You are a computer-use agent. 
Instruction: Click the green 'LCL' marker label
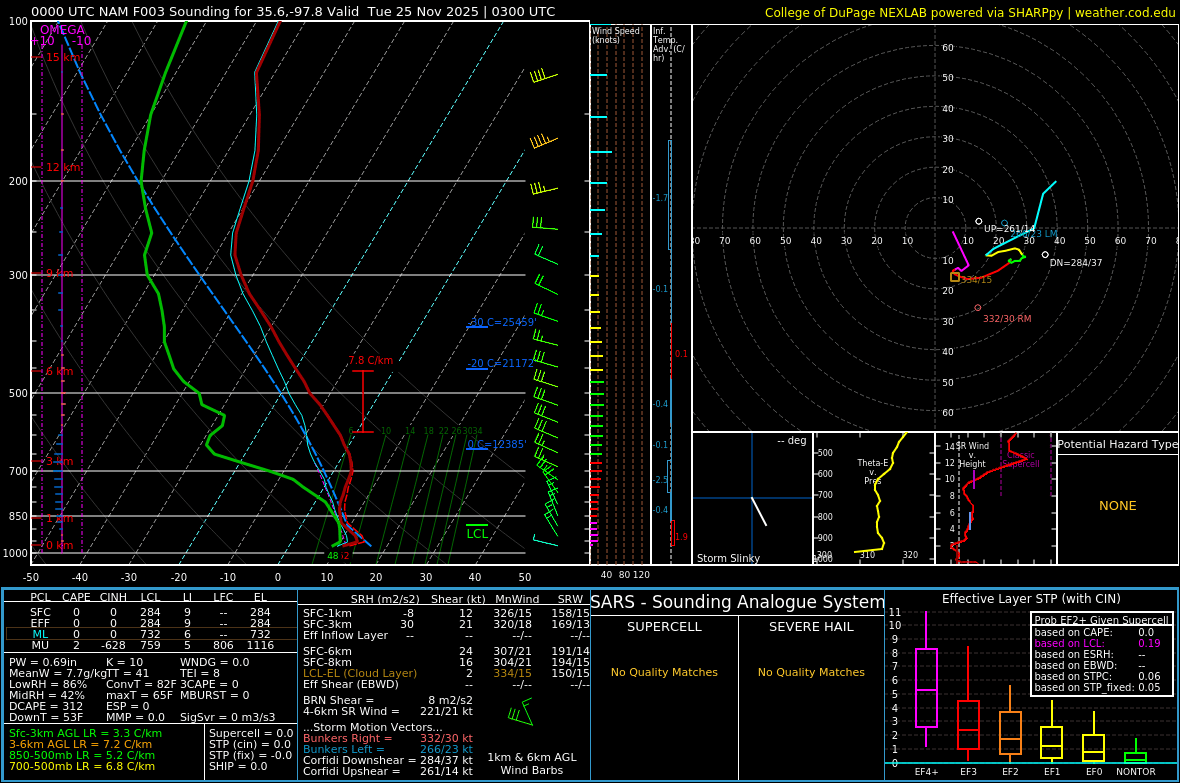(x=477, y=534)
